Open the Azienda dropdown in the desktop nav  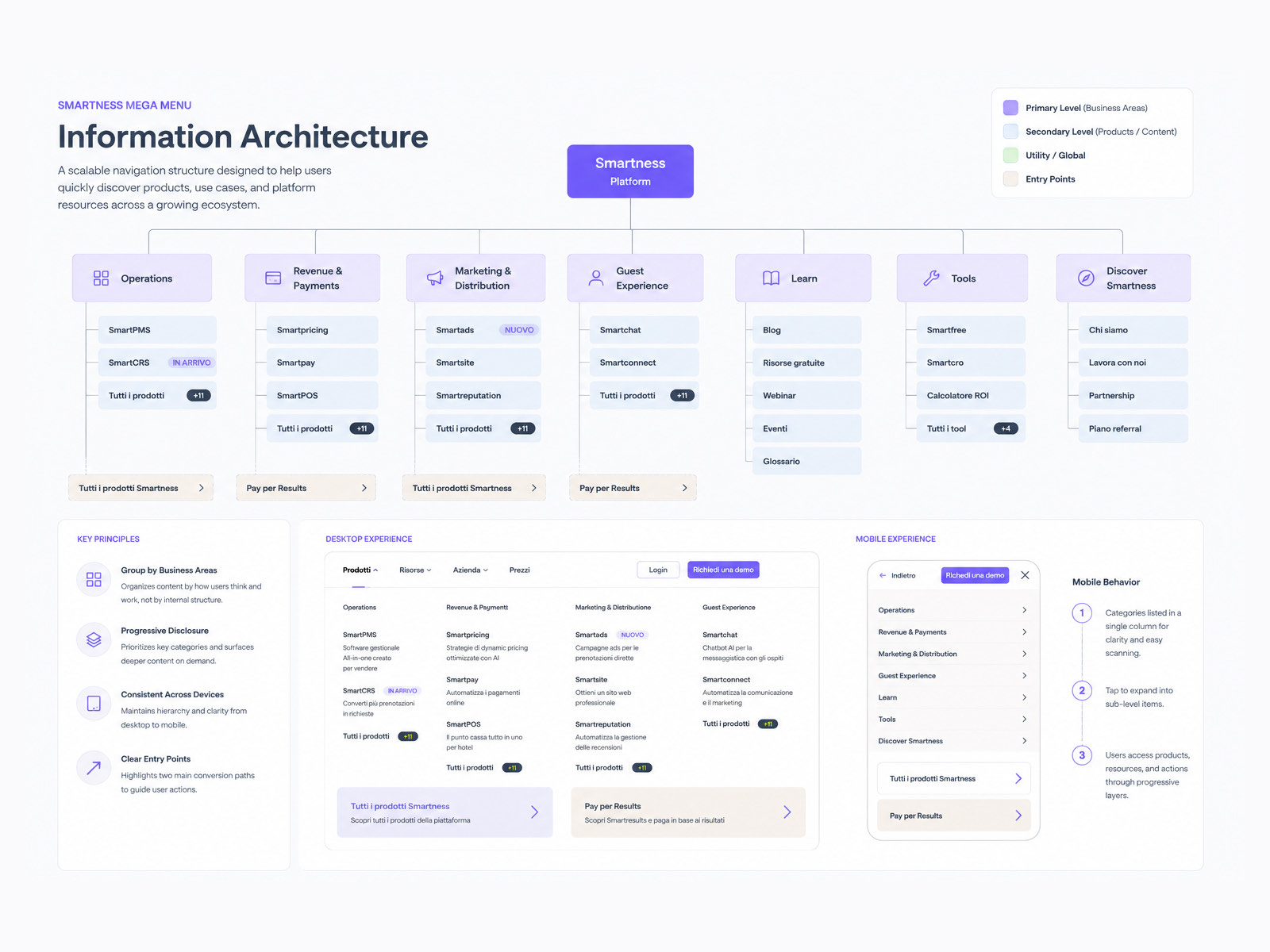471,570
